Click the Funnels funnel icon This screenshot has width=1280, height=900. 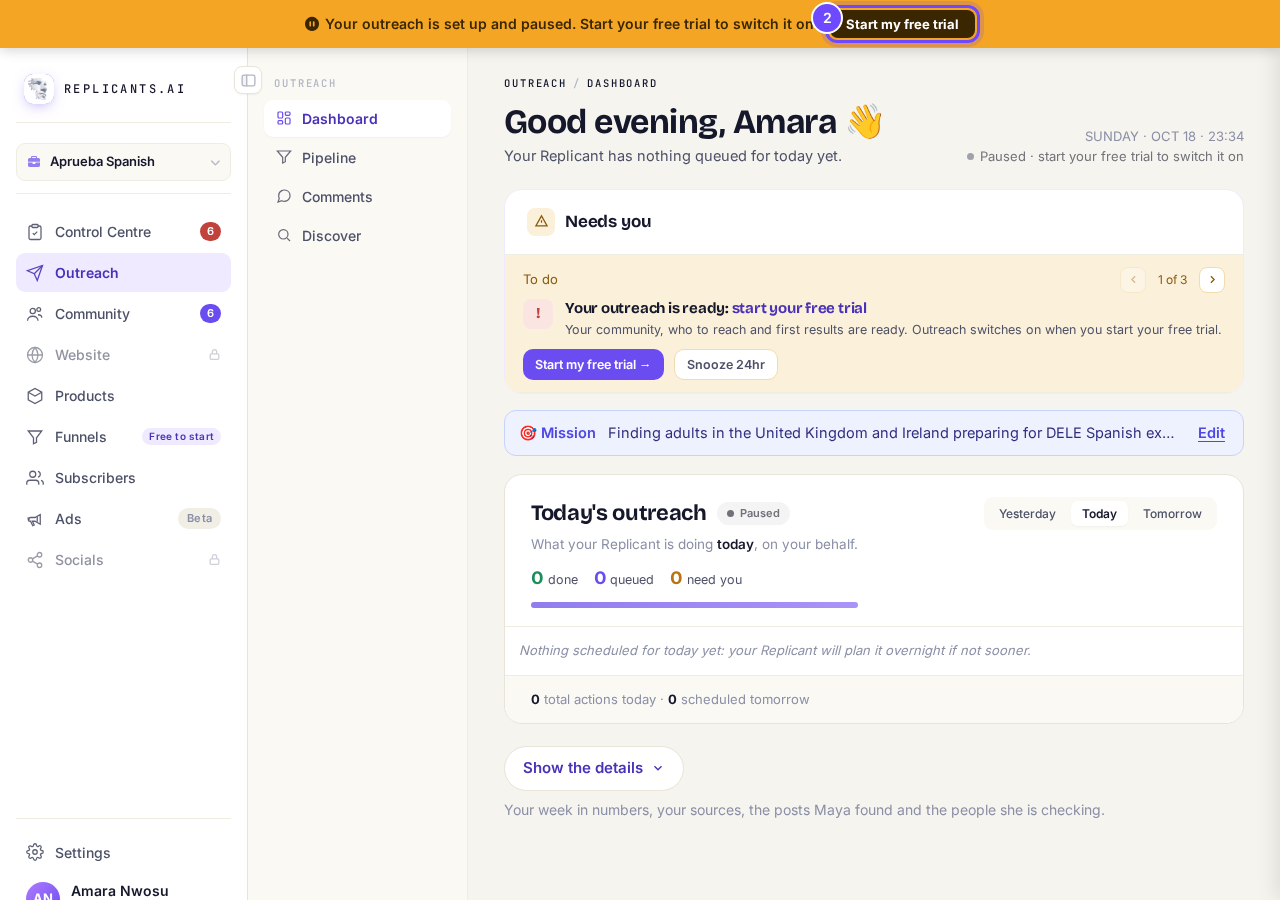35,437
